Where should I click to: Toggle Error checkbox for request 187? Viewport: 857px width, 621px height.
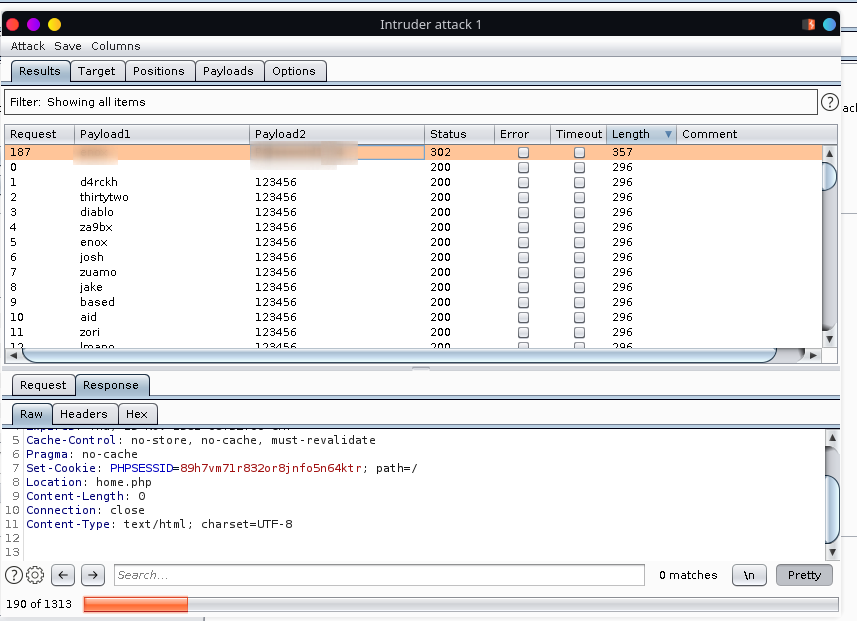(523, 153)
